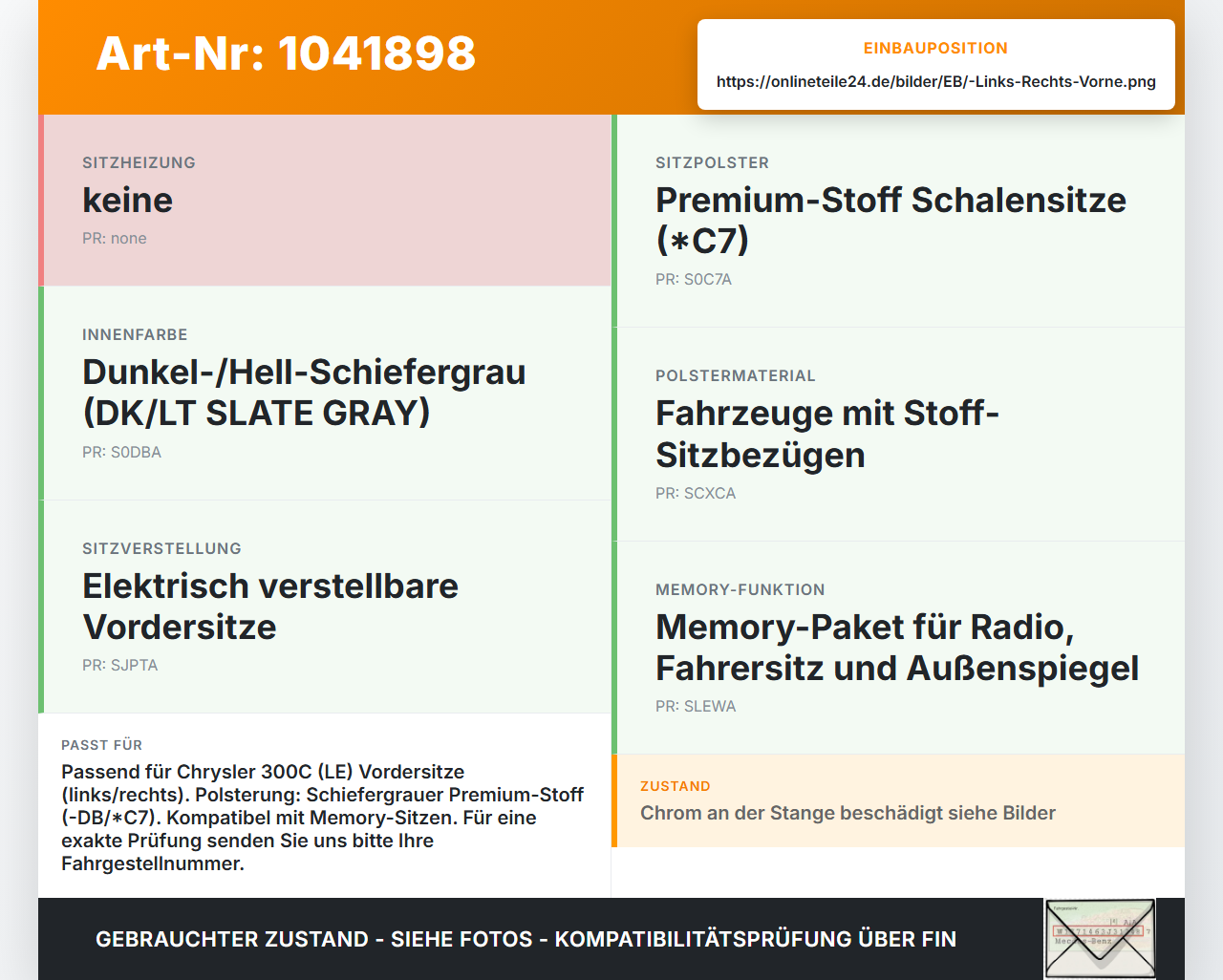Click the POLSTERMATERIAL label
This screenshot has height=980, width=1223.
(736, 375)
